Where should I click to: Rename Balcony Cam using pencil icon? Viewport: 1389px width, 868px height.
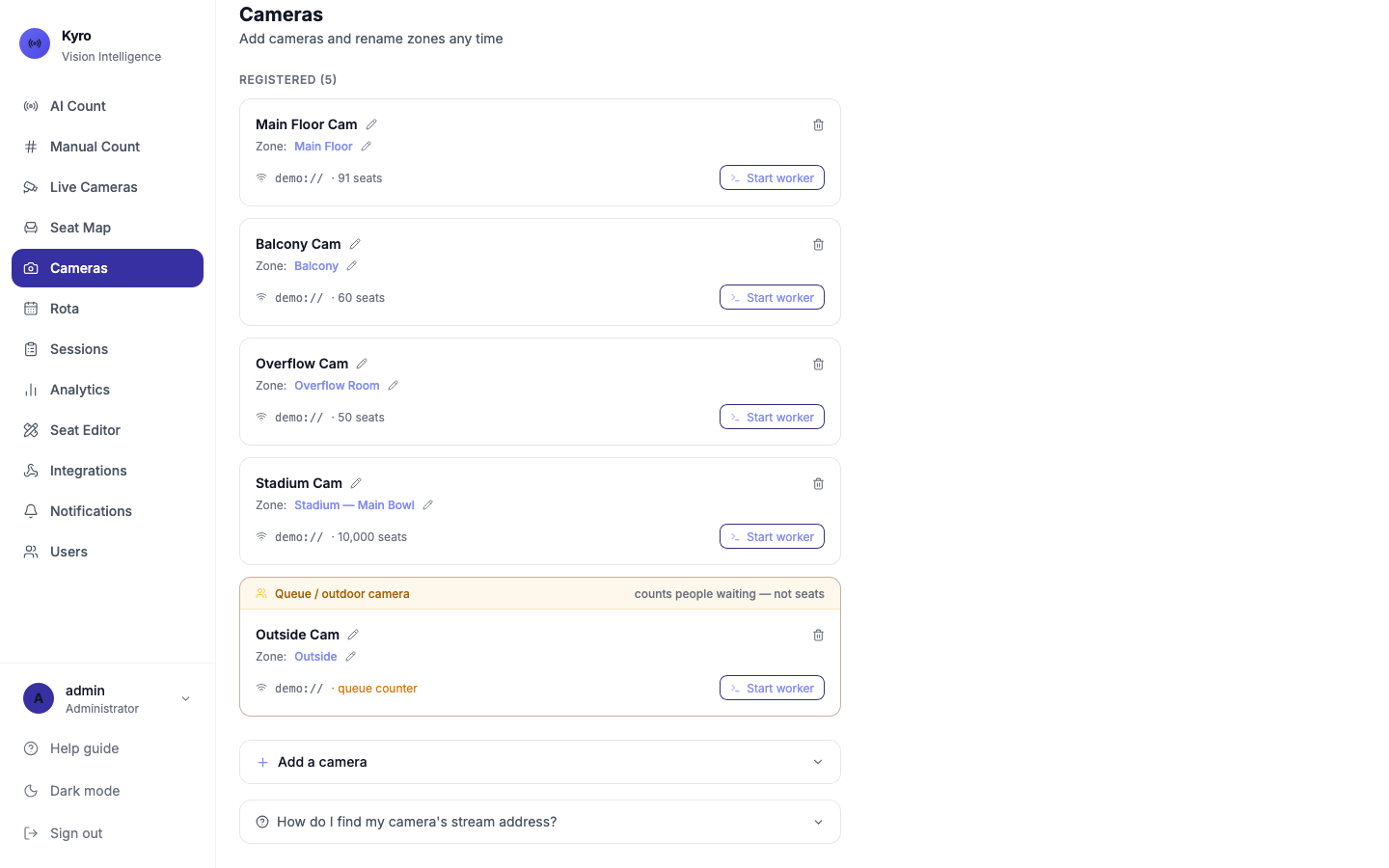click(x=355, y=244)
